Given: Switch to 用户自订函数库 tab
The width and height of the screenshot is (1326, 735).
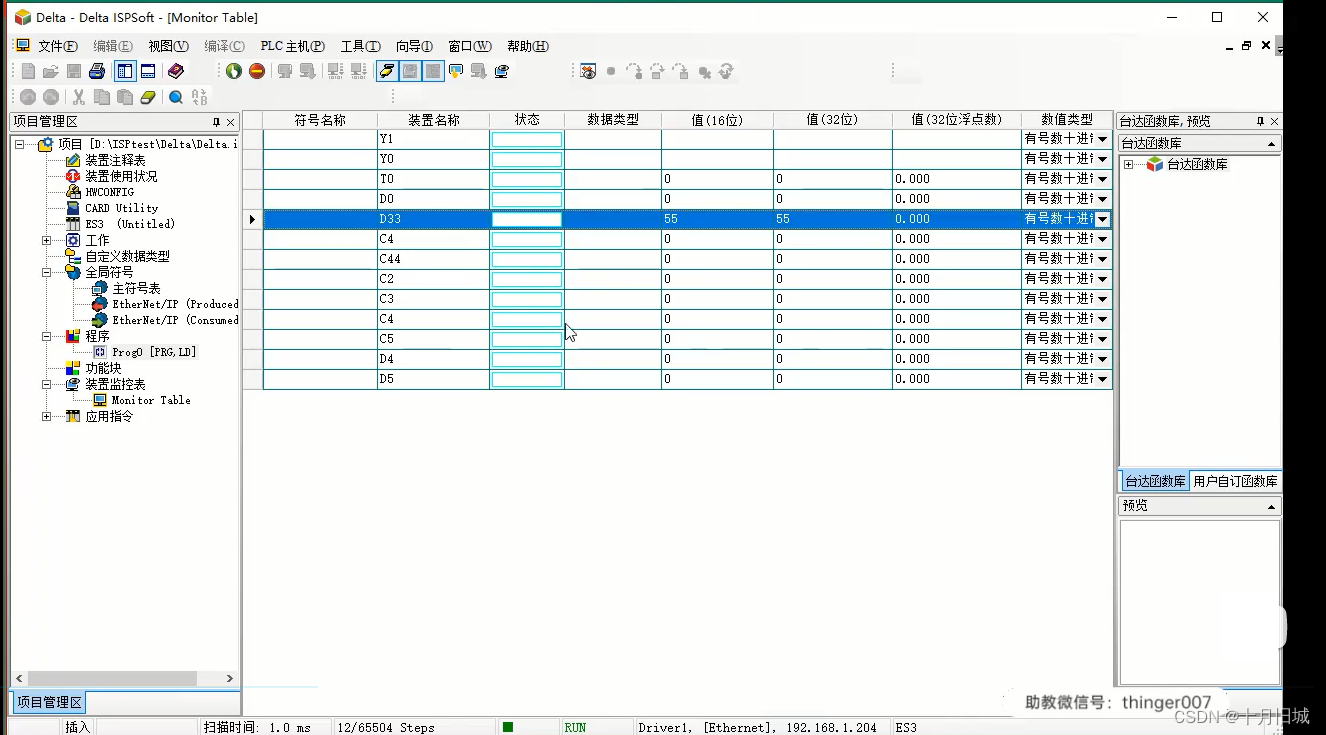Looking at the screenshot, I should 1235,481.
